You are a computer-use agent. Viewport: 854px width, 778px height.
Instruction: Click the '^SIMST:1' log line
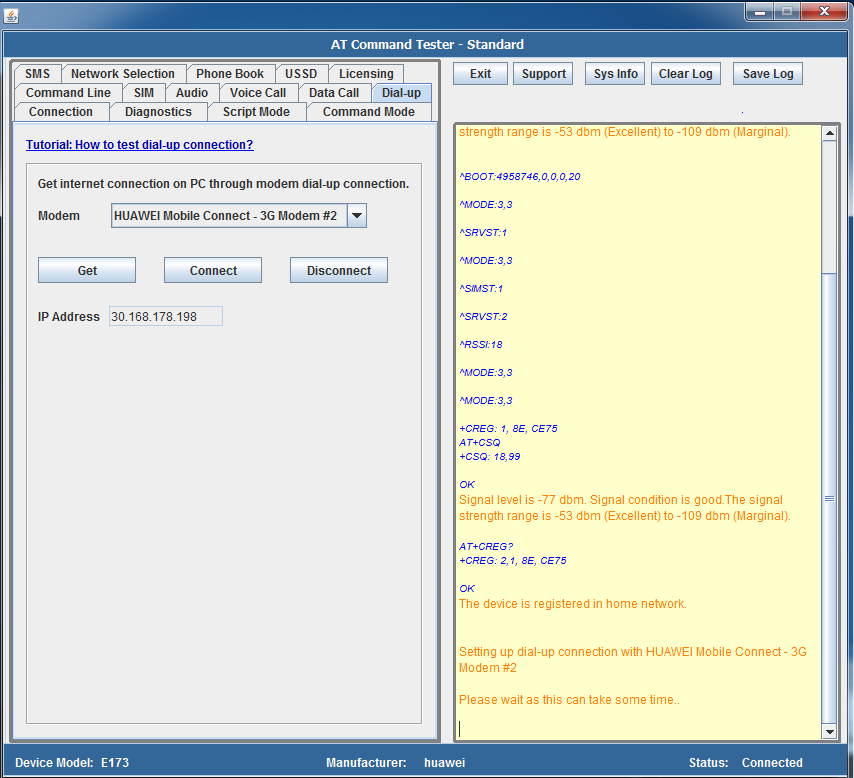tap(481, 289)
